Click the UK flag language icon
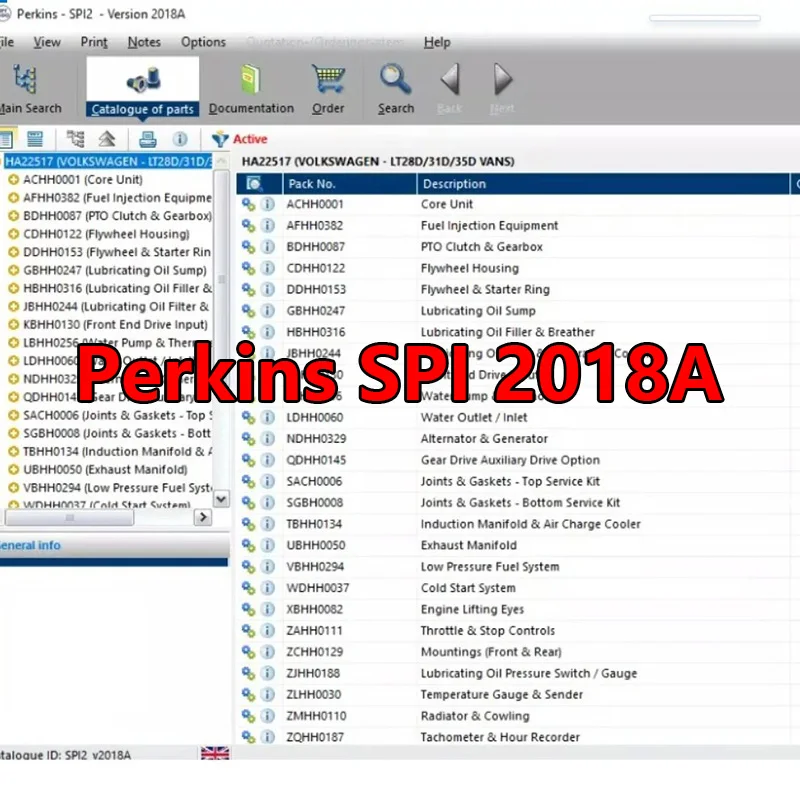800x800 pixels. [215, 753]
